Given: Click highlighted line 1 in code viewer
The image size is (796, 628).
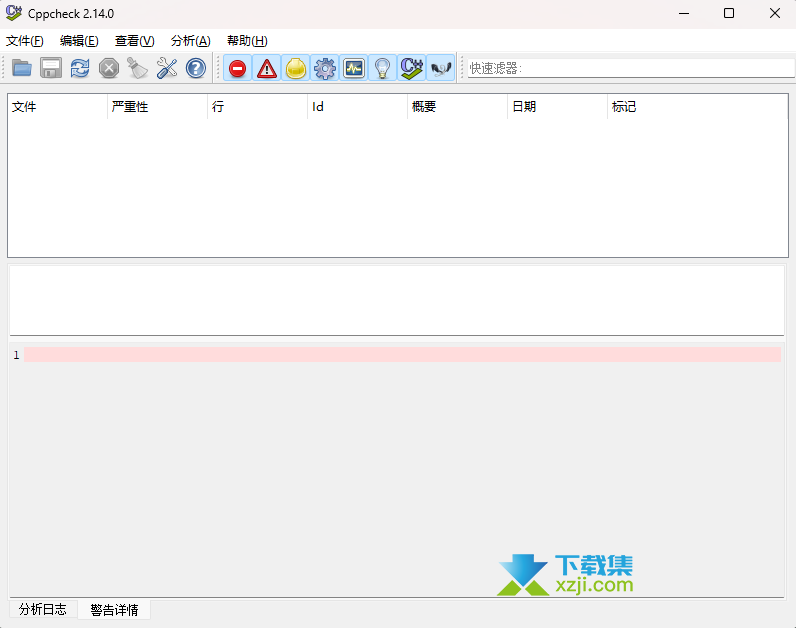Looking at the screenshot, I should point(402,355).
